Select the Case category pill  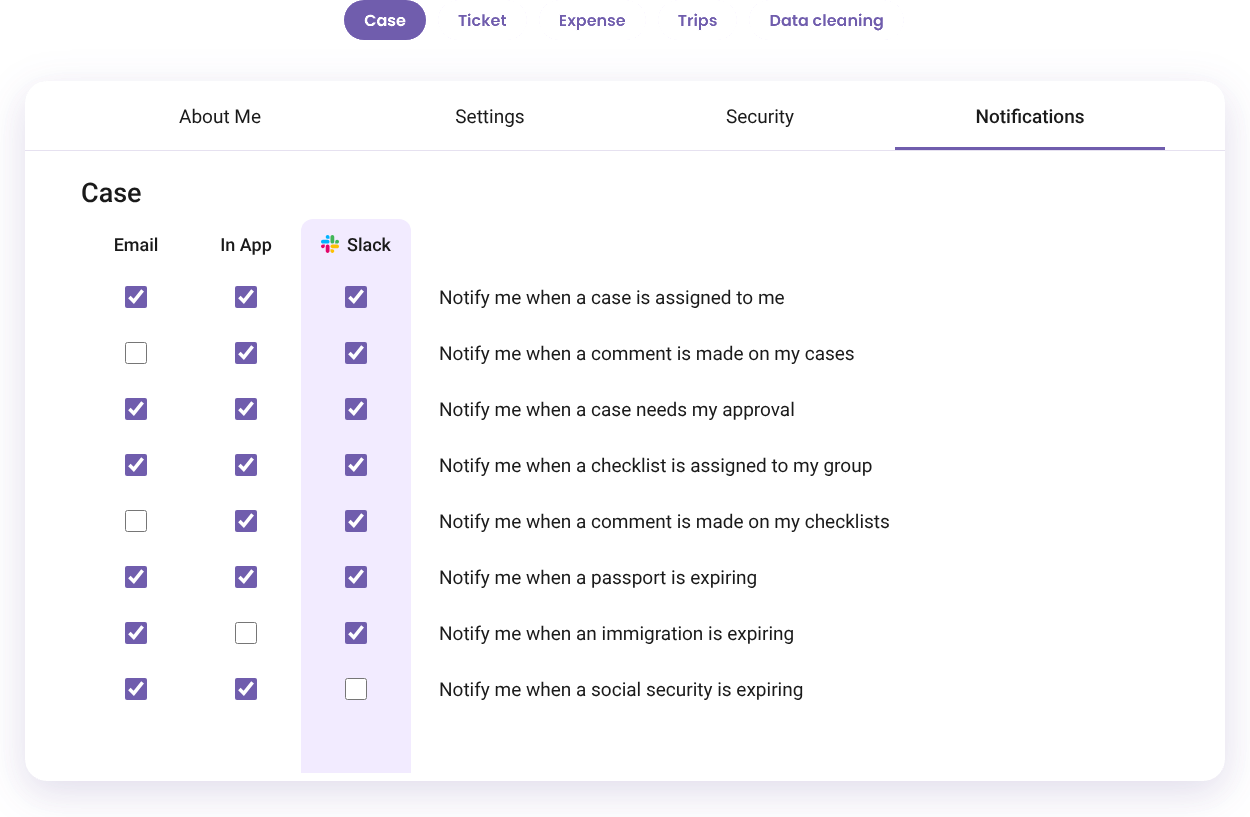pos(385,20)
